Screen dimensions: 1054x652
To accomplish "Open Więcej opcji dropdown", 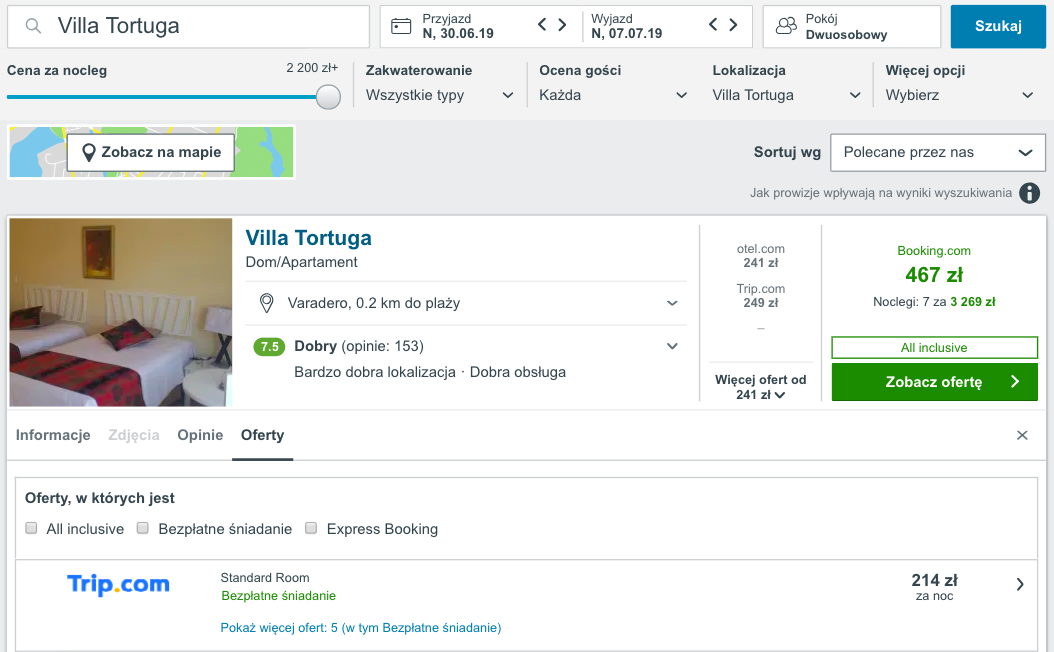I will coord(960,95).
